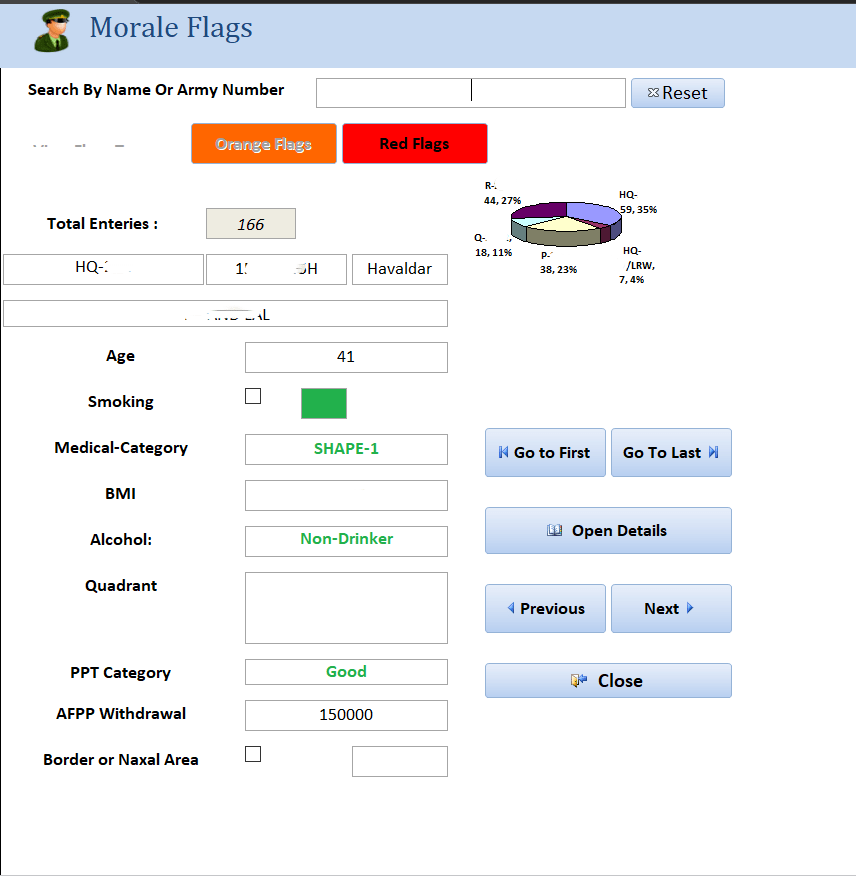The image size is (856, 876).
Task: Jump to last record with Go To Last
Action: point(671,453)
